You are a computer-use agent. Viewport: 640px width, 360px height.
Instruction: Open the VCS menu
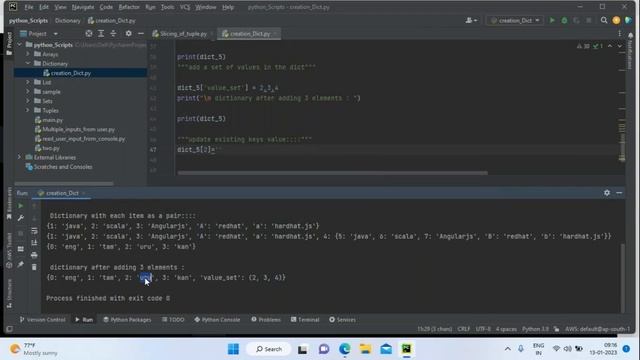(x=185, y=7)
